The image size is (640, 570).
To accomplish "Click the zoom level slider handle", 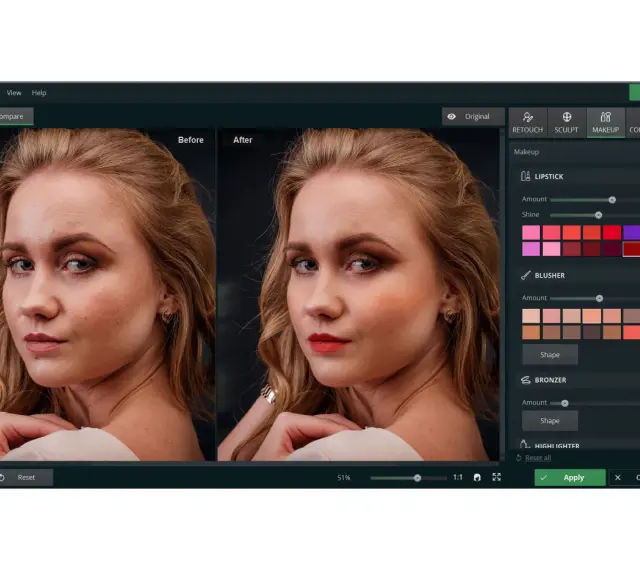I will (417, 478).
